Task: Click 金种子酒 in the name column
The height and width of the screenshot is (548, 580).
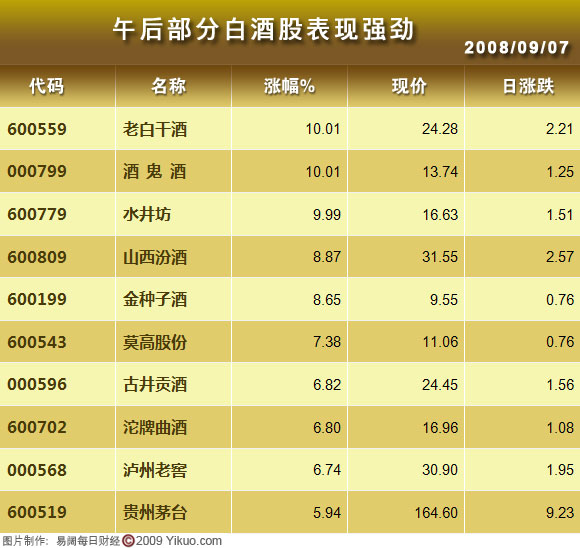Action: click(x=155, y=299)
